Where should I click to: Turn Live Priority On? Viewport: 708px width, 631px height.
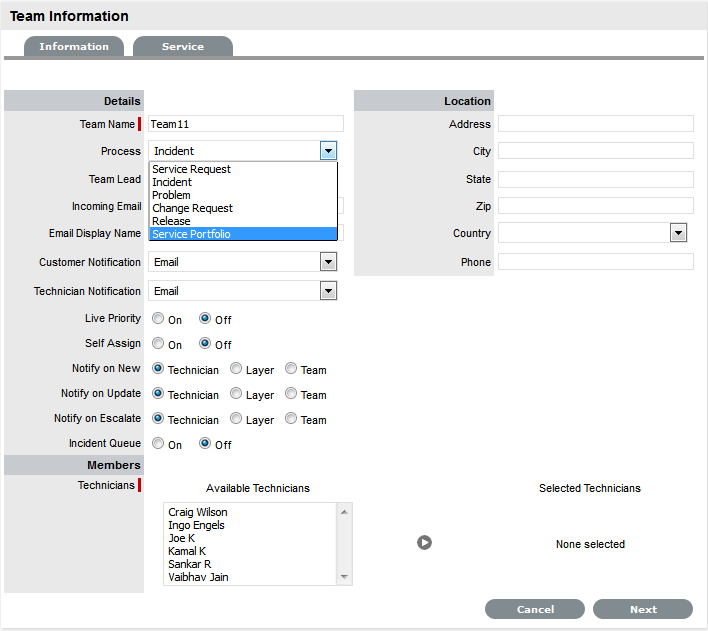click(158, 319)
